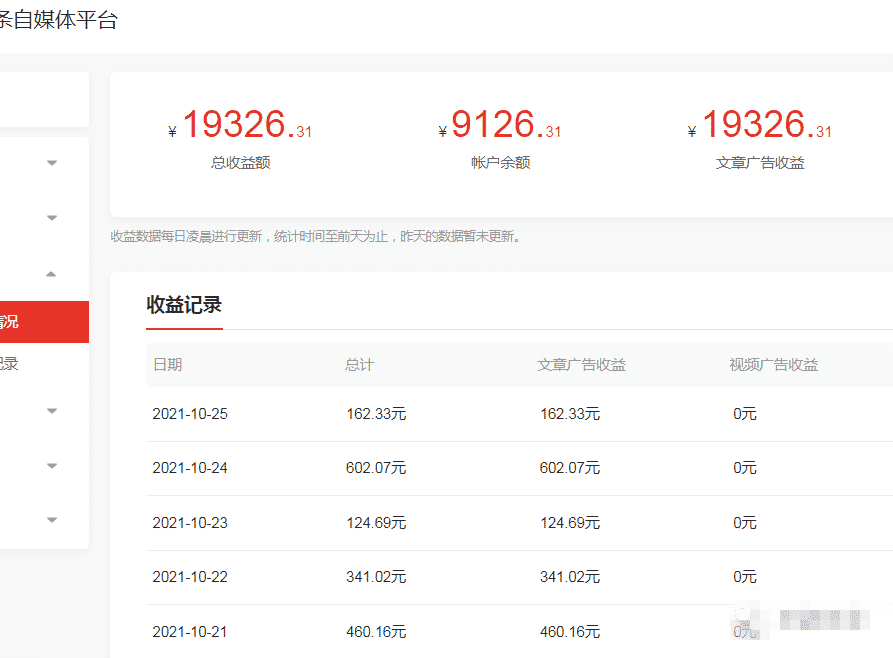
Task: Click the 总收益额 amount ¥19326.31
Action: [240, 124]
